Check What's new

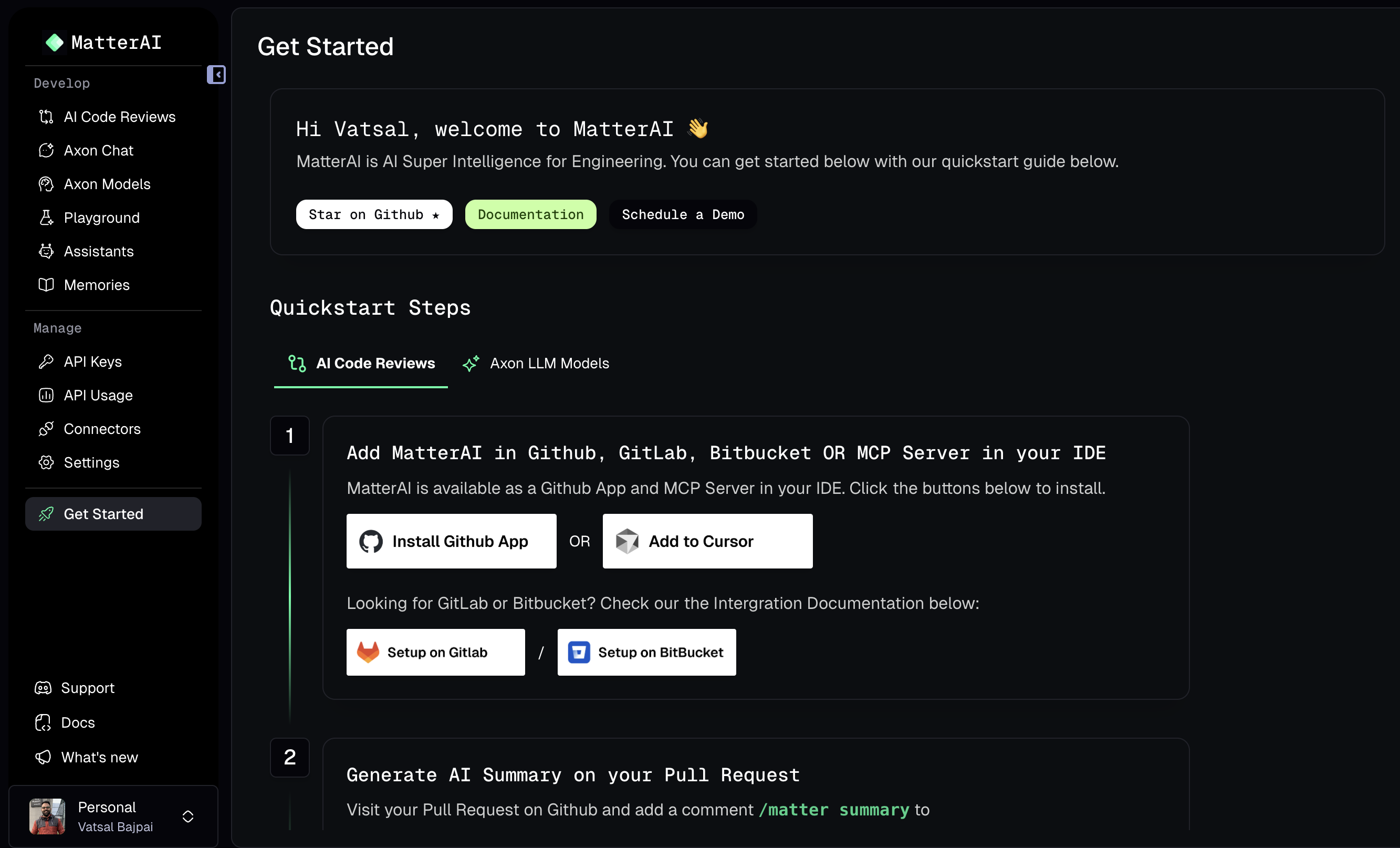99,757
